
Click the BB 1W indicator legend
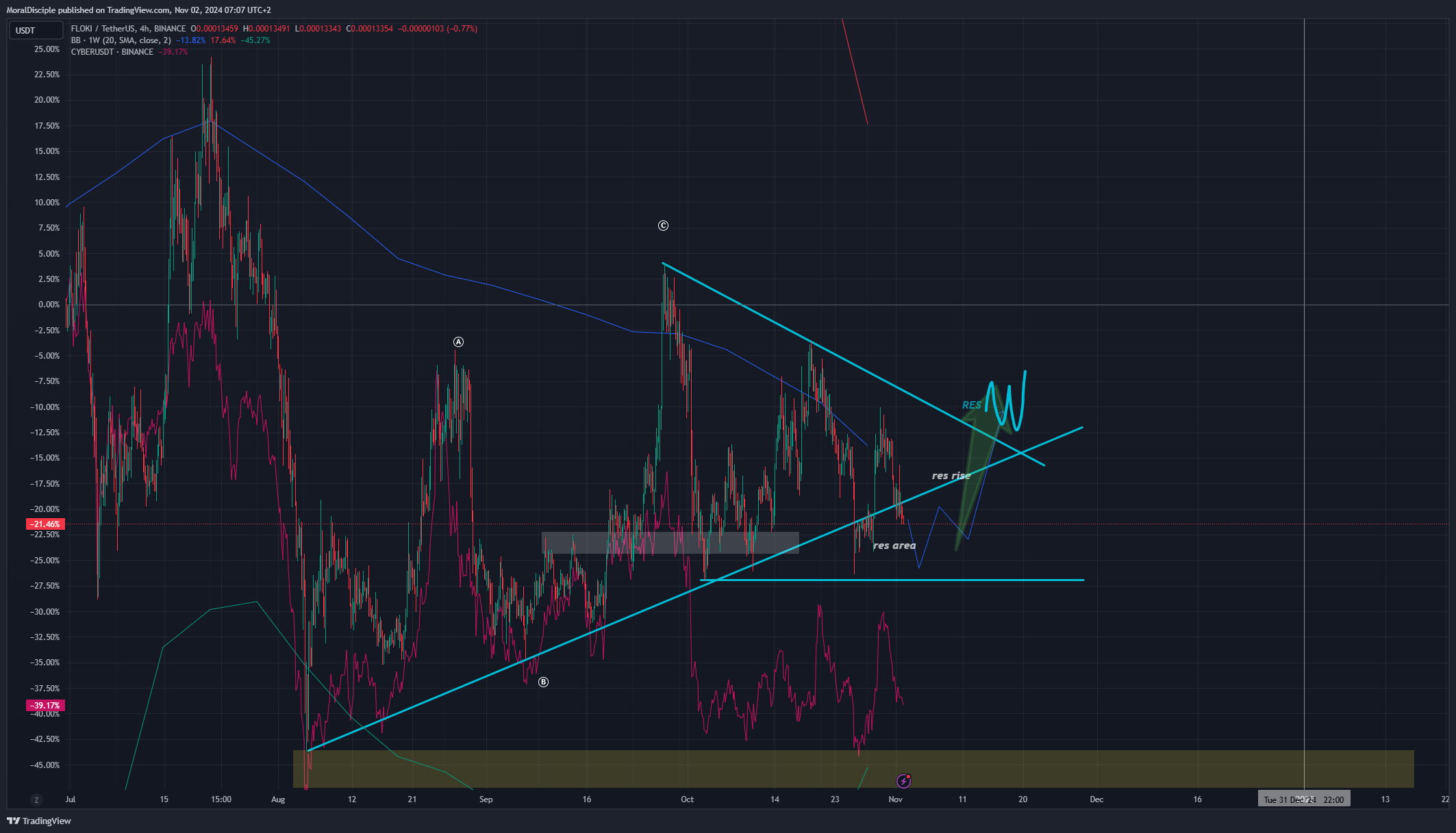pos(121,40)
